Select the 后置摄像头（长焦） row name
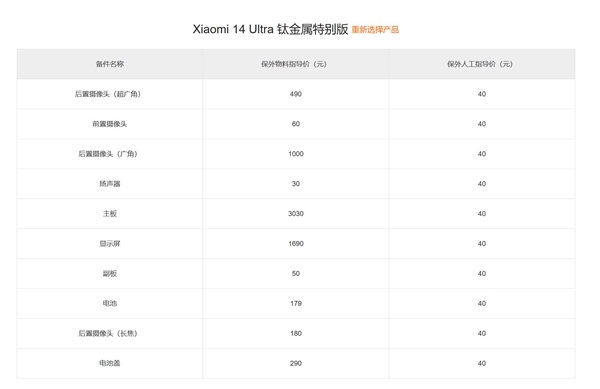 [108, 334]
